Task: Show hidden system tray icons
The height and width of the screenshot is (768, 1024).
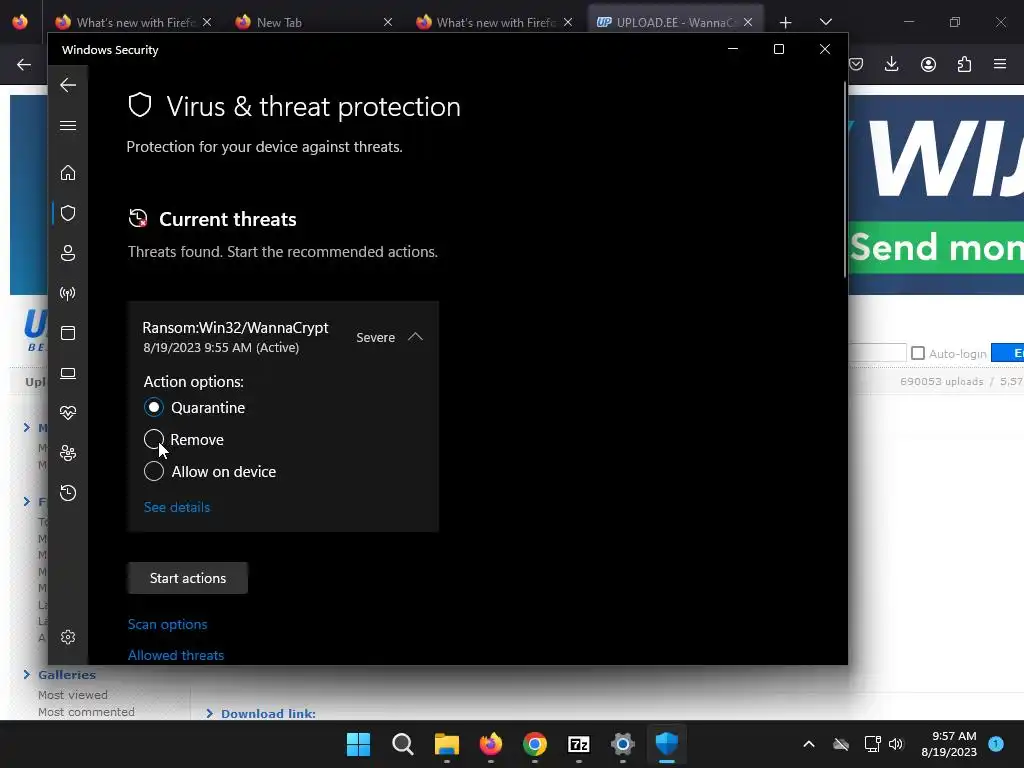Action: (808, 744)
